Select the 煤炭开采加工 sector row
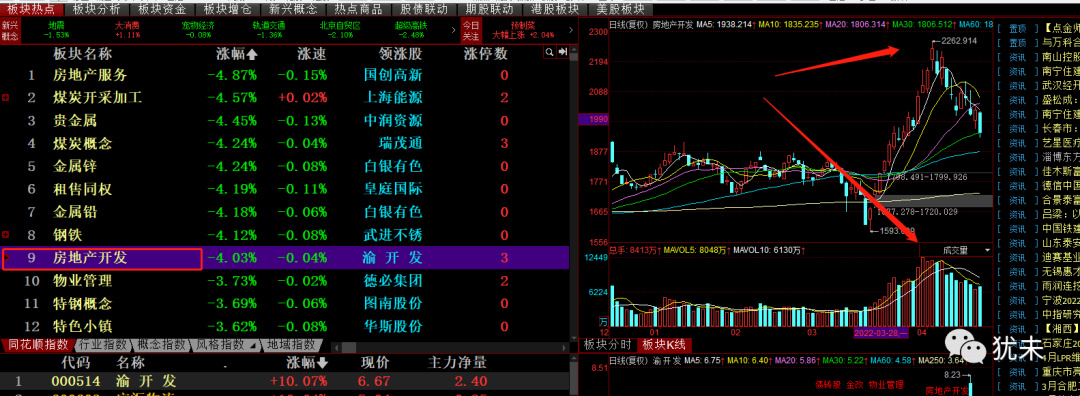The width and height of the screenshot is (1080, 396). point(285,98)
